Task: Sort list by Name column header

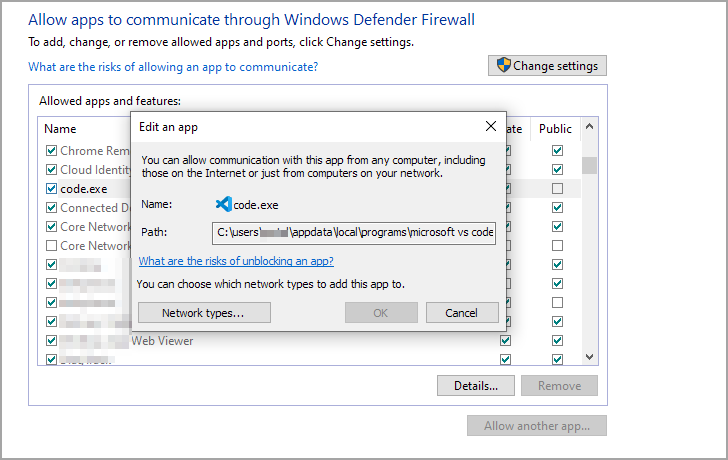Action: tap(61, 129)
